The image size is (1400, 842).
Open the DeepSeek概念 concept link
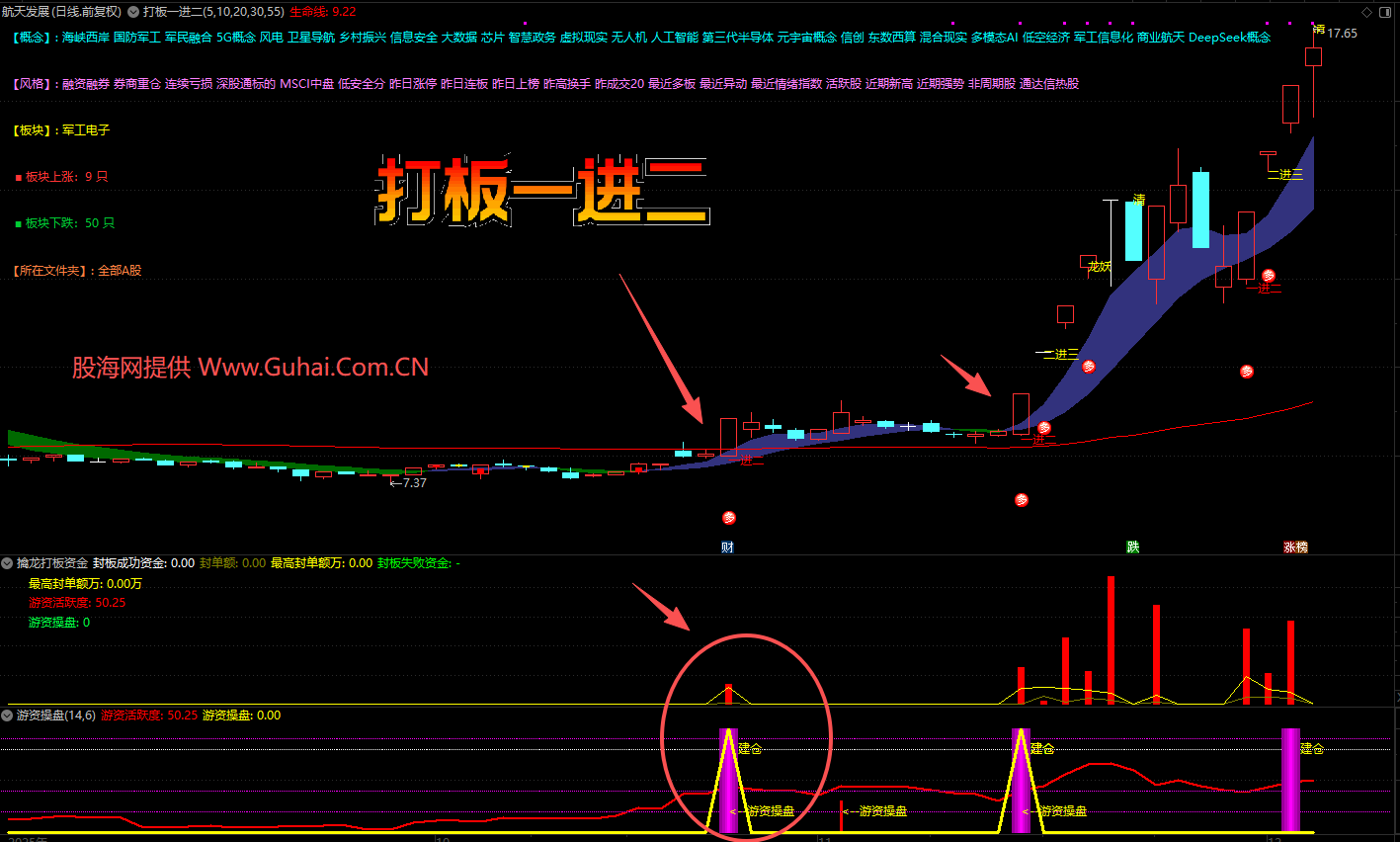pos(1229,38)
